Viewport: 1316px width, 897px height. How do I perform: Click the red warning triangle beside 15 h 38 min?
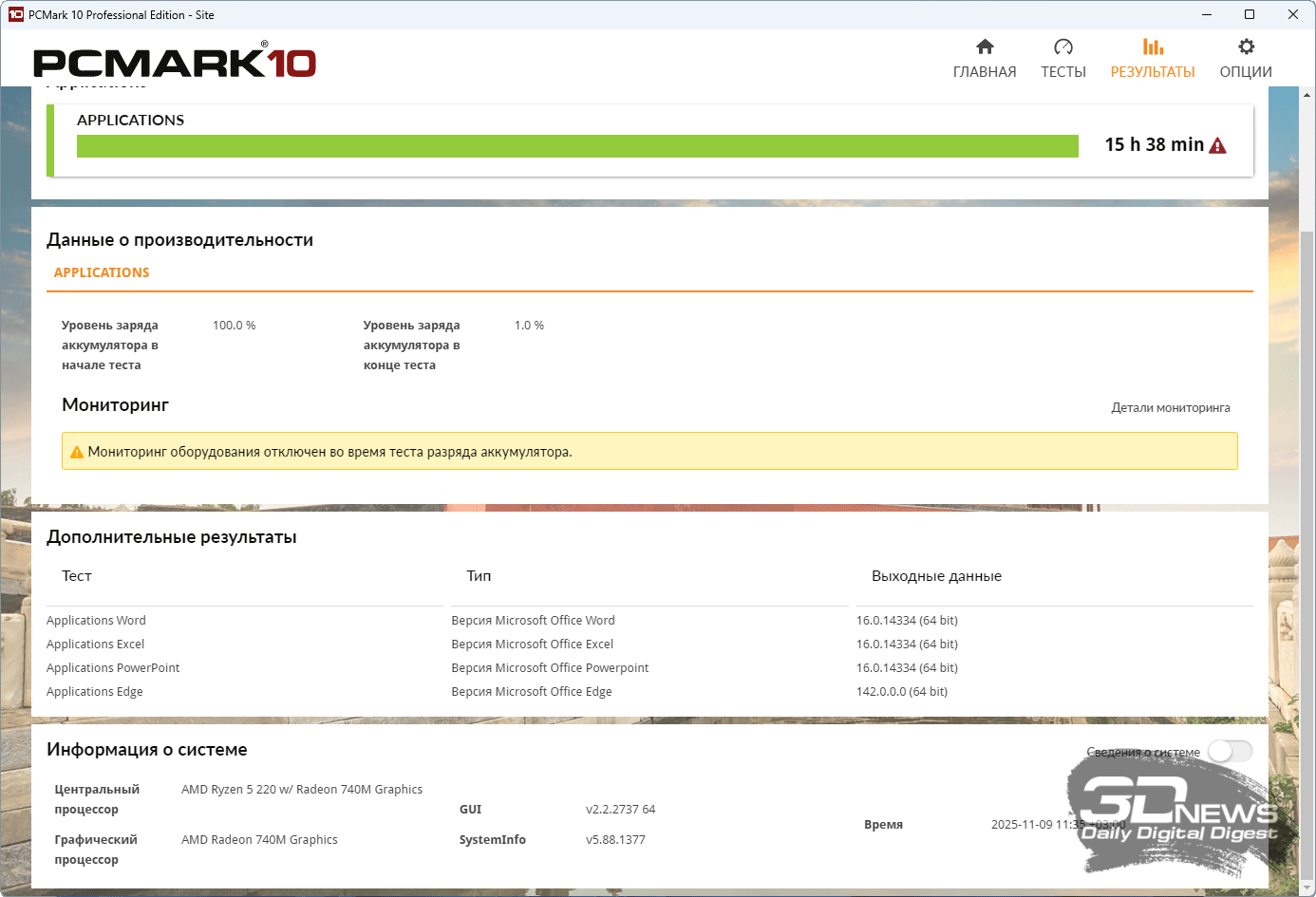1218,145
